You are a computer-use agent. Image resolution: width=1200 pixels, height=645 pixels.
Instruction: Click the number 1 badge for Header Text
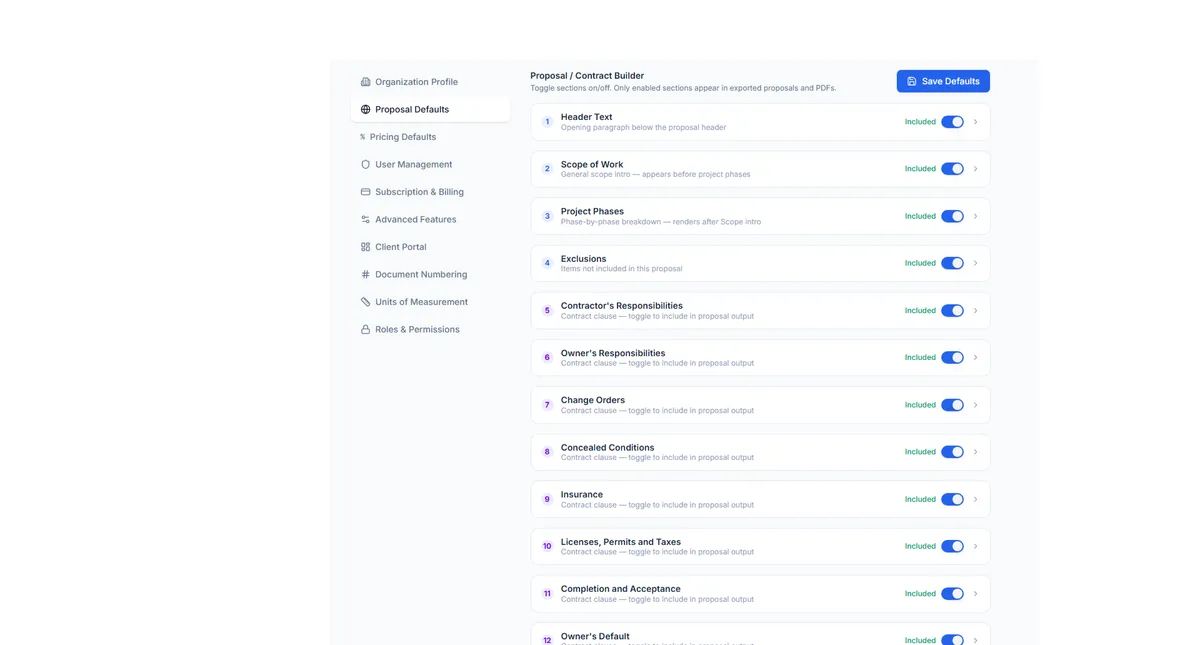pyautogui.click(x=547, y=122)
